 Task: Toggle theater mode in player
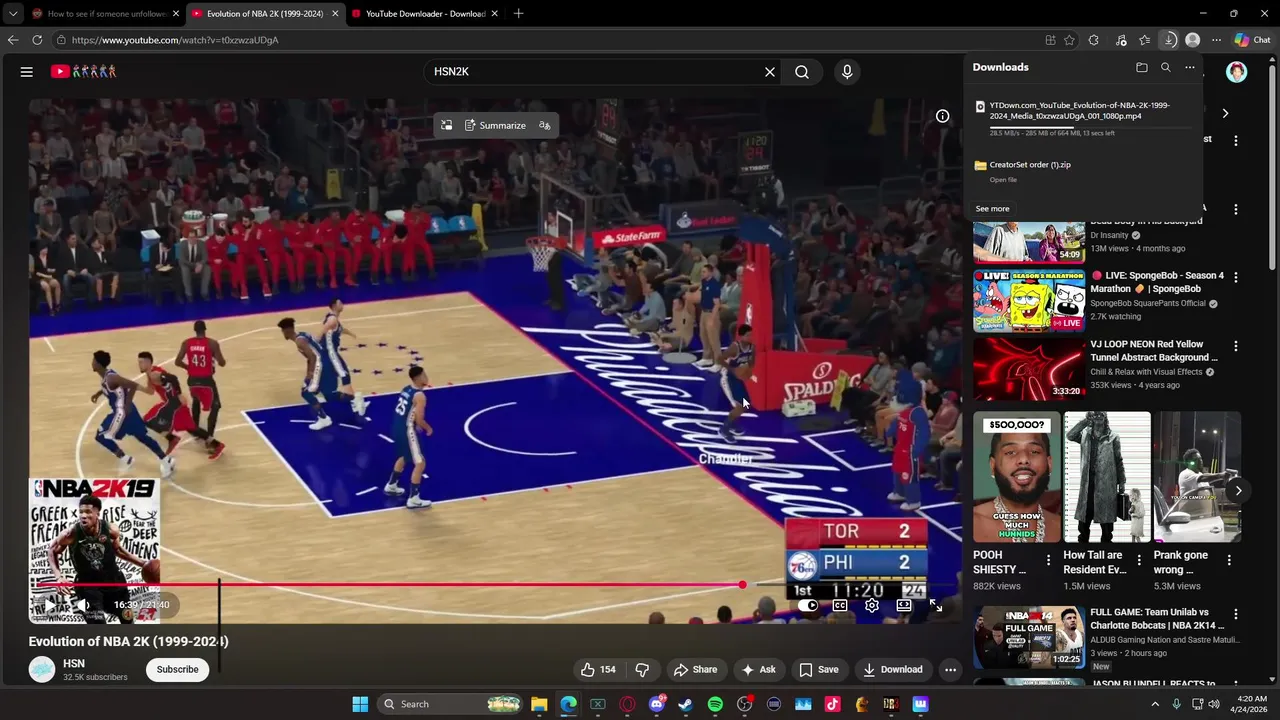tap(904, 605)
